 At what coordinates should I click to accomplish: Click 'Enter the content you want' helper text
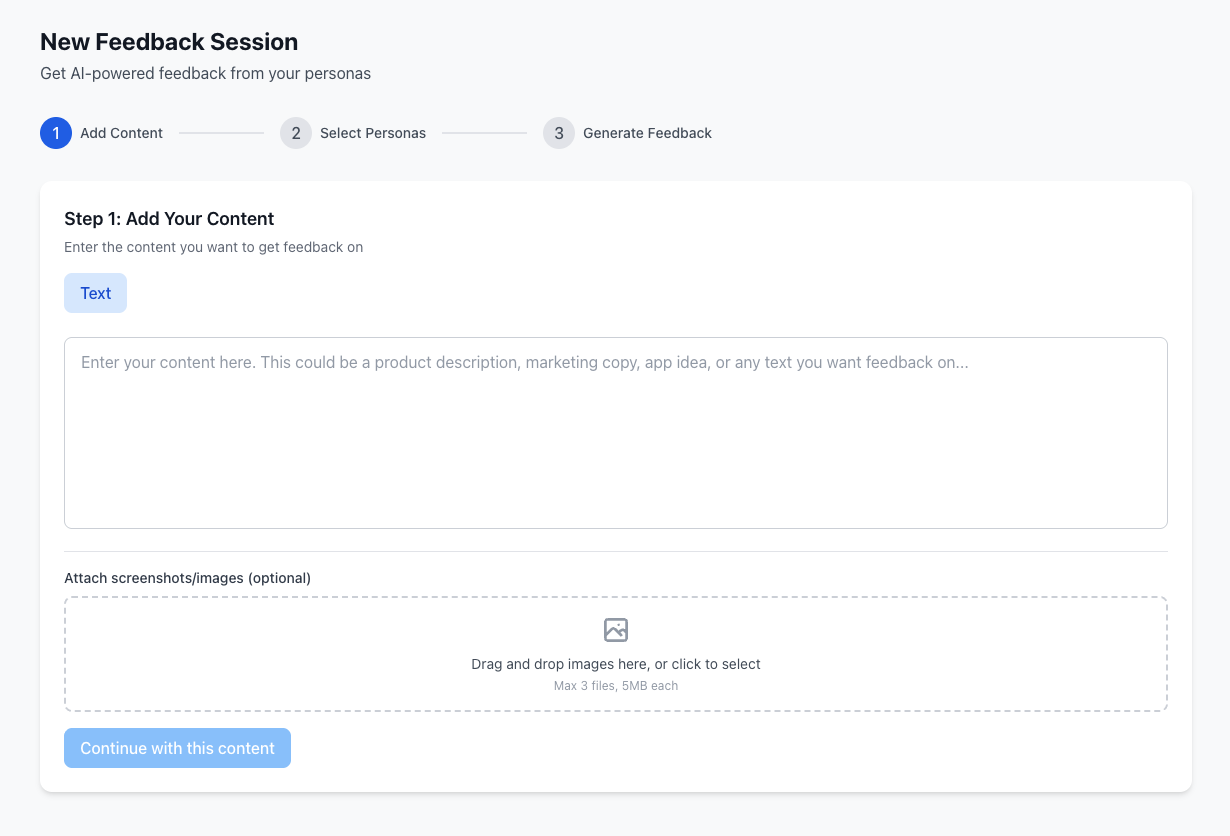point(213,247)
